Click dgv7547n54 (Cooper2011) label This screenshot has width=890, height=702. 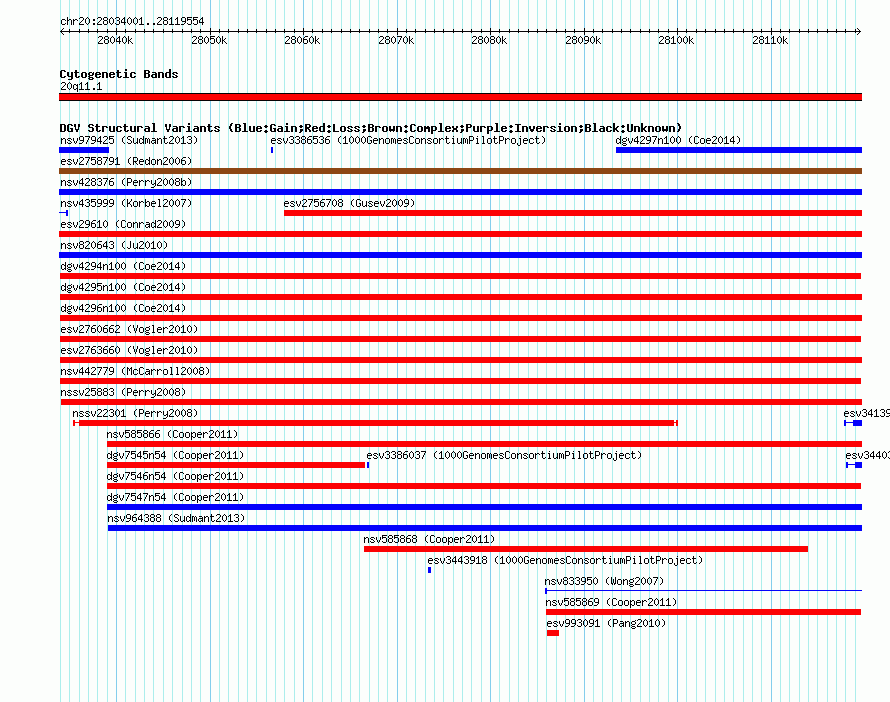point(175,497)
